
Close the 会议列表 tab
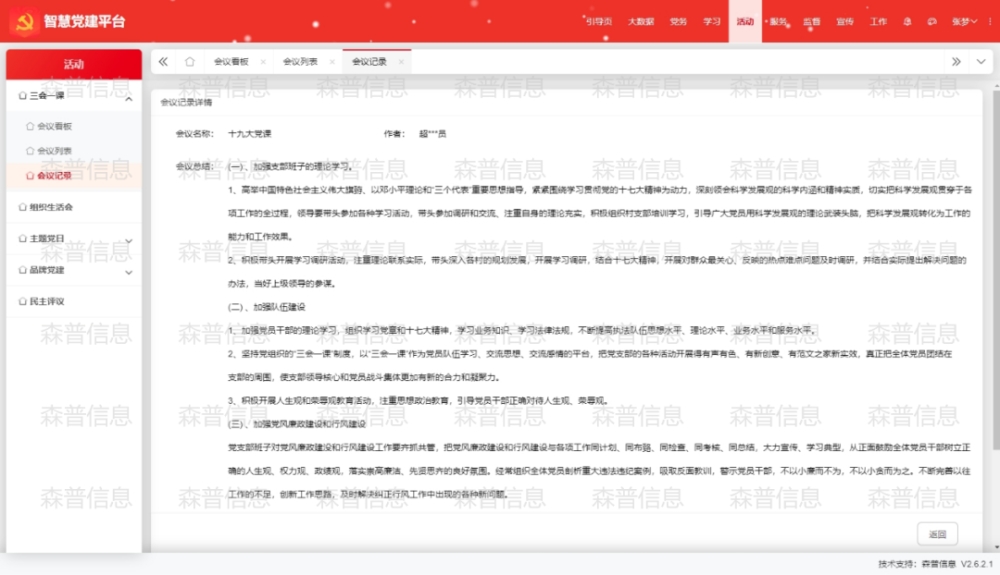[x=332, y=62]
